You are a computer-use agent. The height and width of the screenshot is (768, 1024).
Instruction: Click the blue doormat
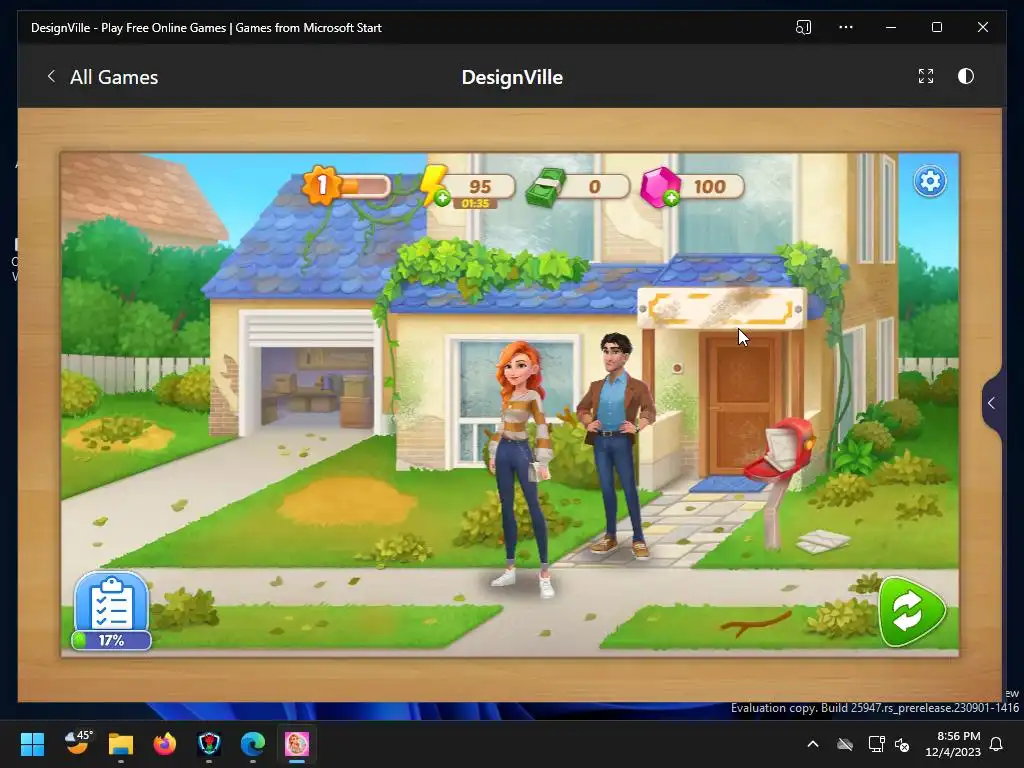pos(728,485)
